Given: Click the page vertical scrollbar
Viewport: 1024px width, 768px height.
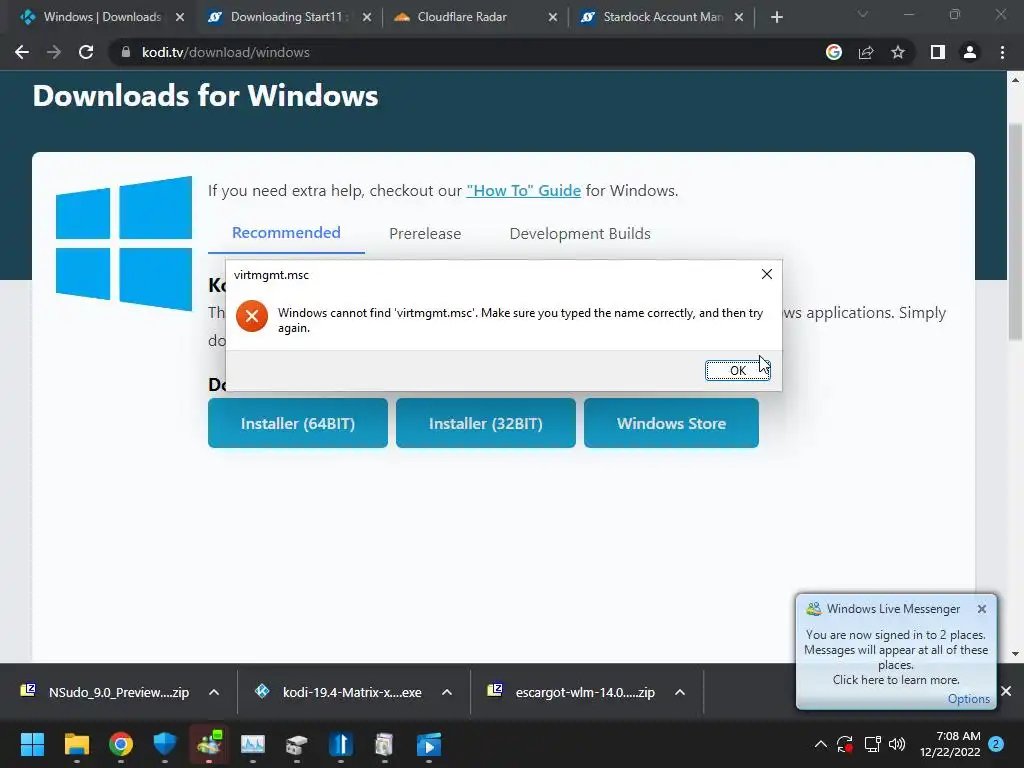Looking at the screenshot, I should click(x=1015, y=232).
